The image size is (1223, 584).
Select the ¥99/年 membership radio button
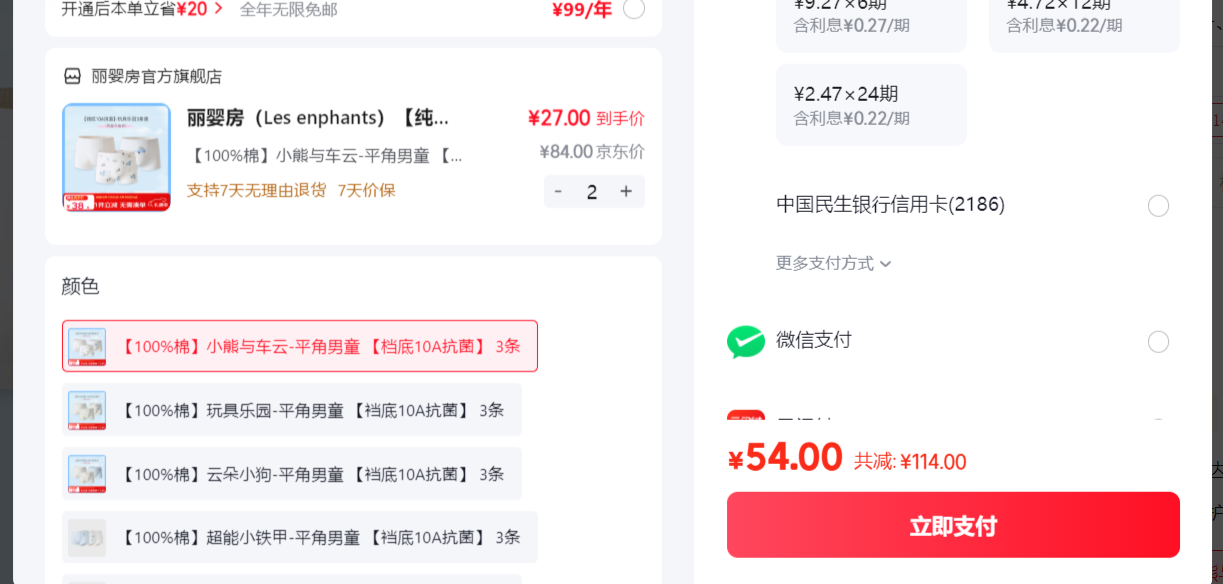click(x=634, y=9)
